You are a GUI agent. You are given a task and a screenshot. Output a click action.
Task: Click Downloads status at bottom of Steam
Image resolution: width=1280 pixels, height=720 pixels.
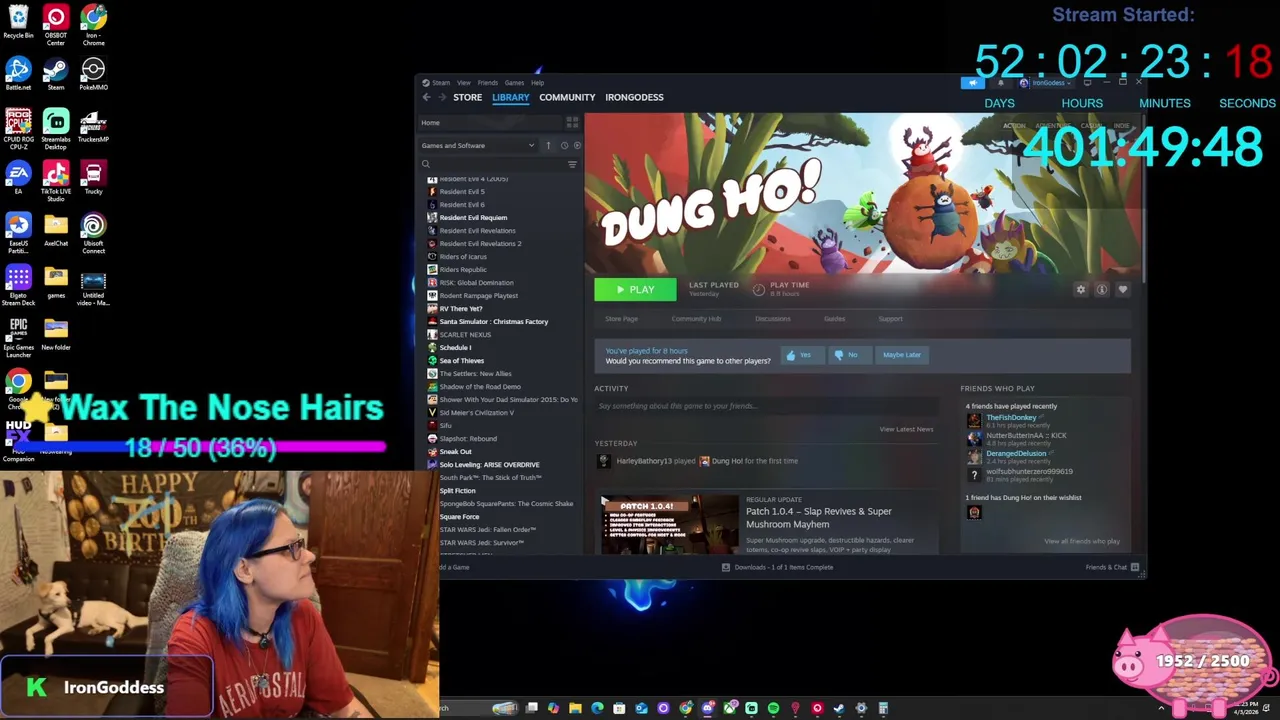[777, 568]
